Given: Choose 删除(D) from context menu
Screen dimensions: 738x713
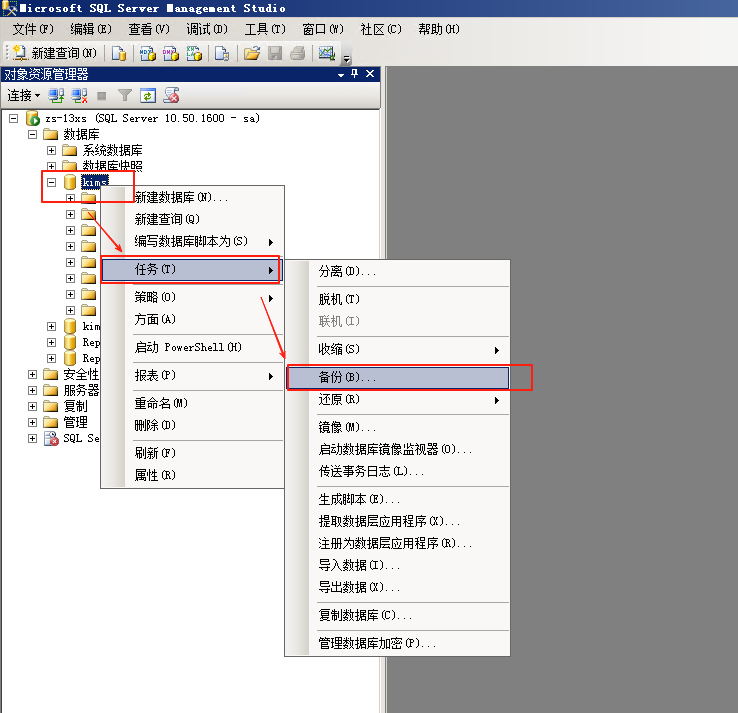Looking at the screenshot, I should 193,425.
